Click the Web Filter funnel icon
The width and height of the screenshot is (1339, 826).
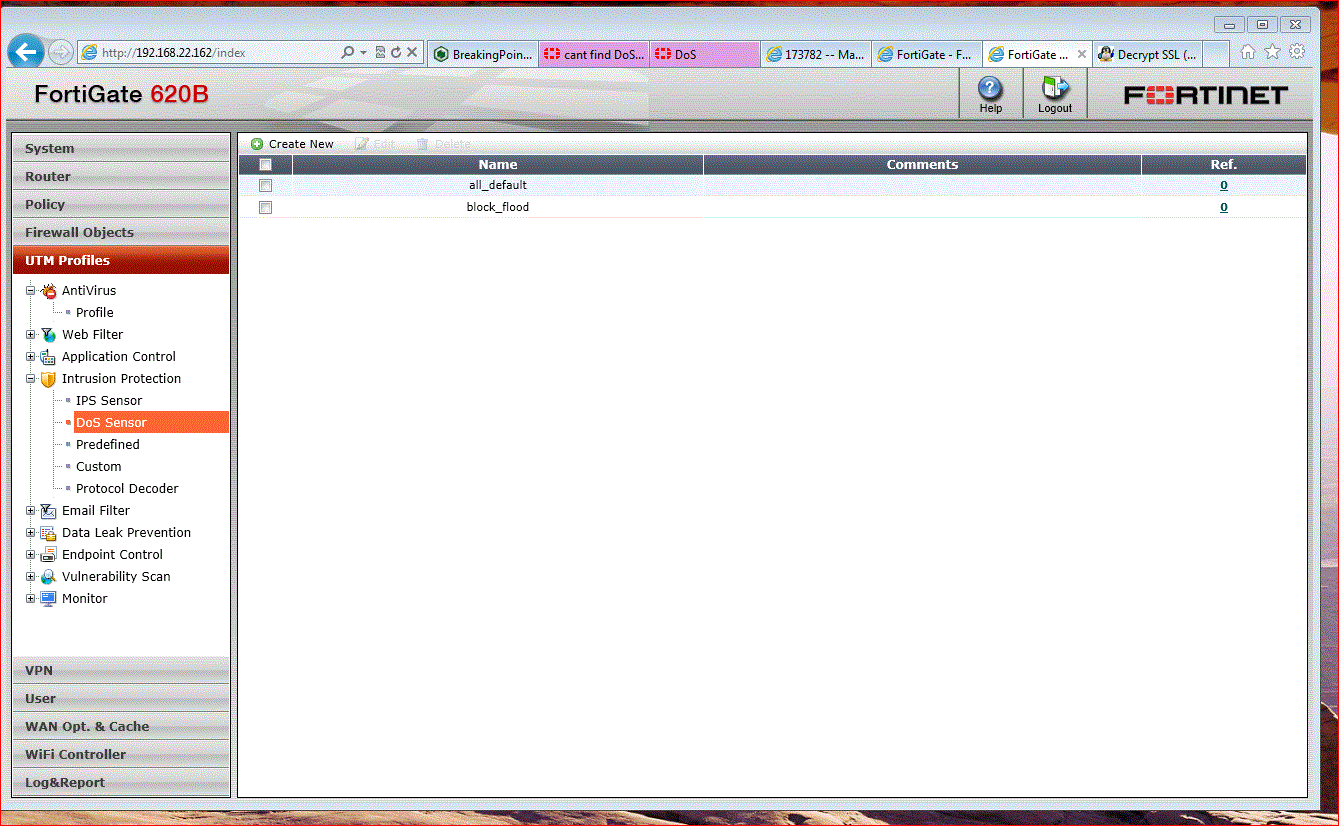point(48,335)
